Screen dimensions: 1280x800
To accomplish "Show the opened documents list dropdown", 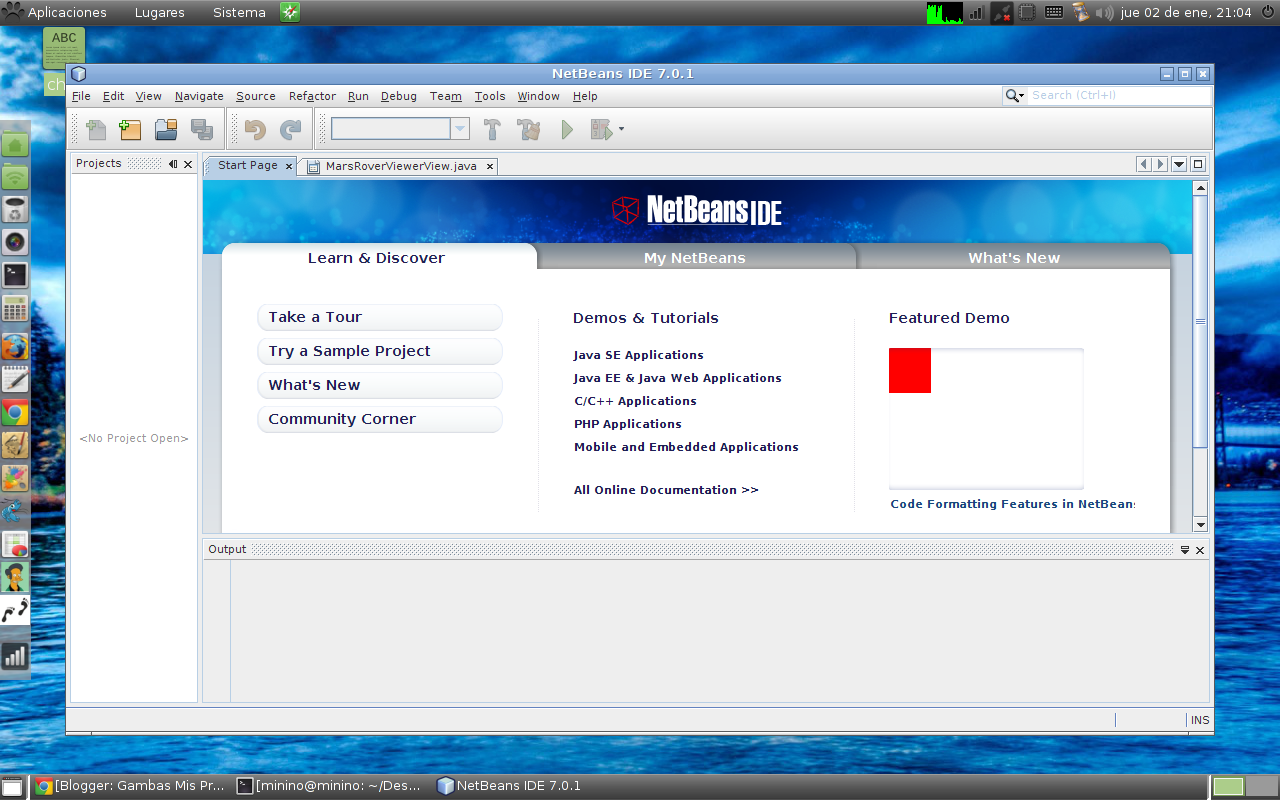I will tap(1179, 164).
